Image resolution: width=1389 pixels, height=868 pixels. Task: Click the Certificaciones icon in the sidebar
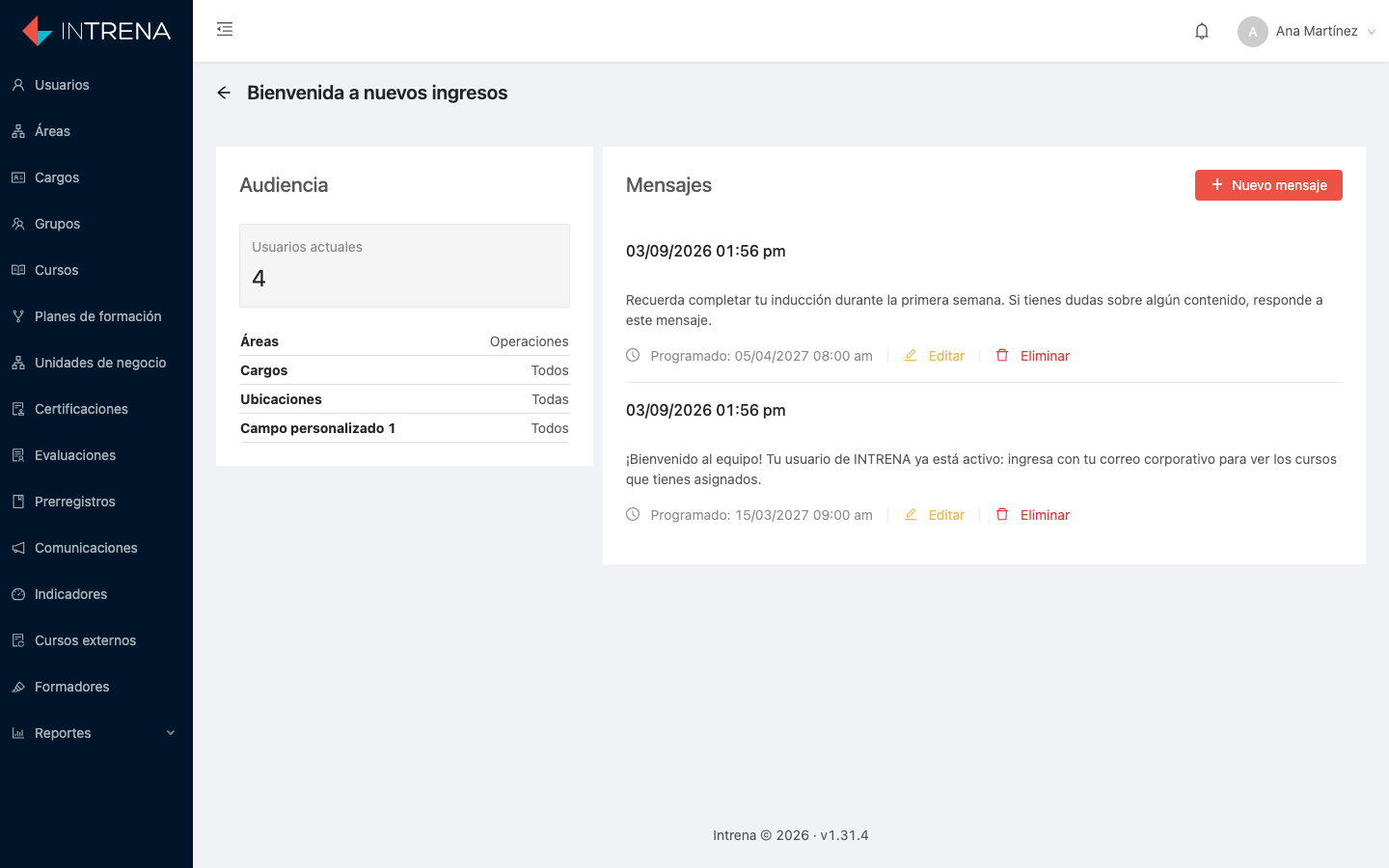coord(18,409)
